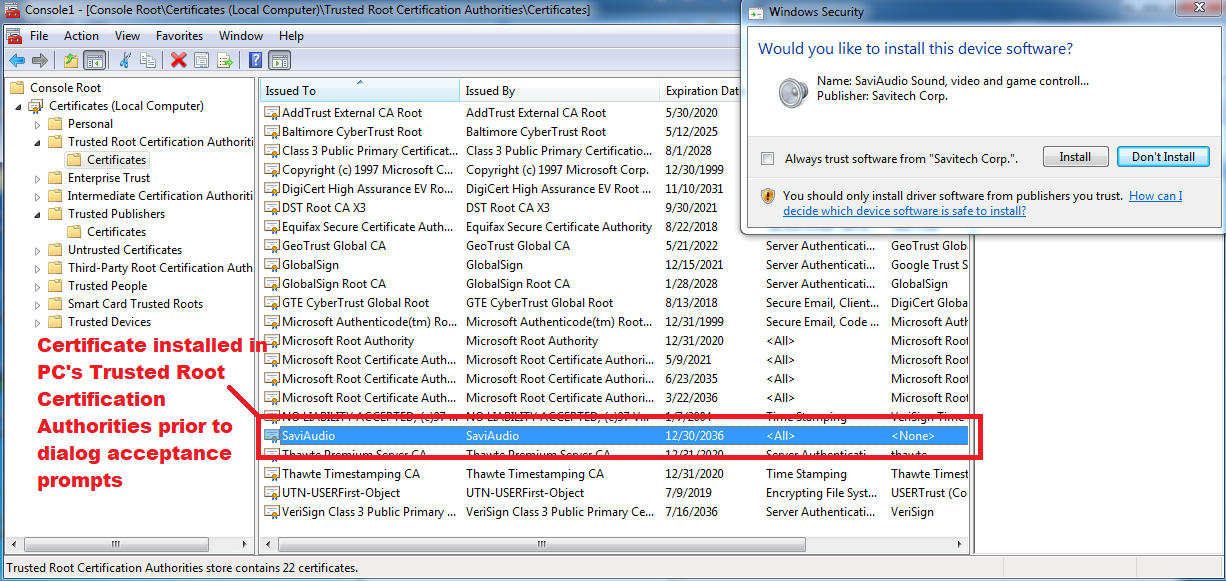Screen dimensions: 1226x581
Task: Expand the Personal store node
Action: click(38, 124)
